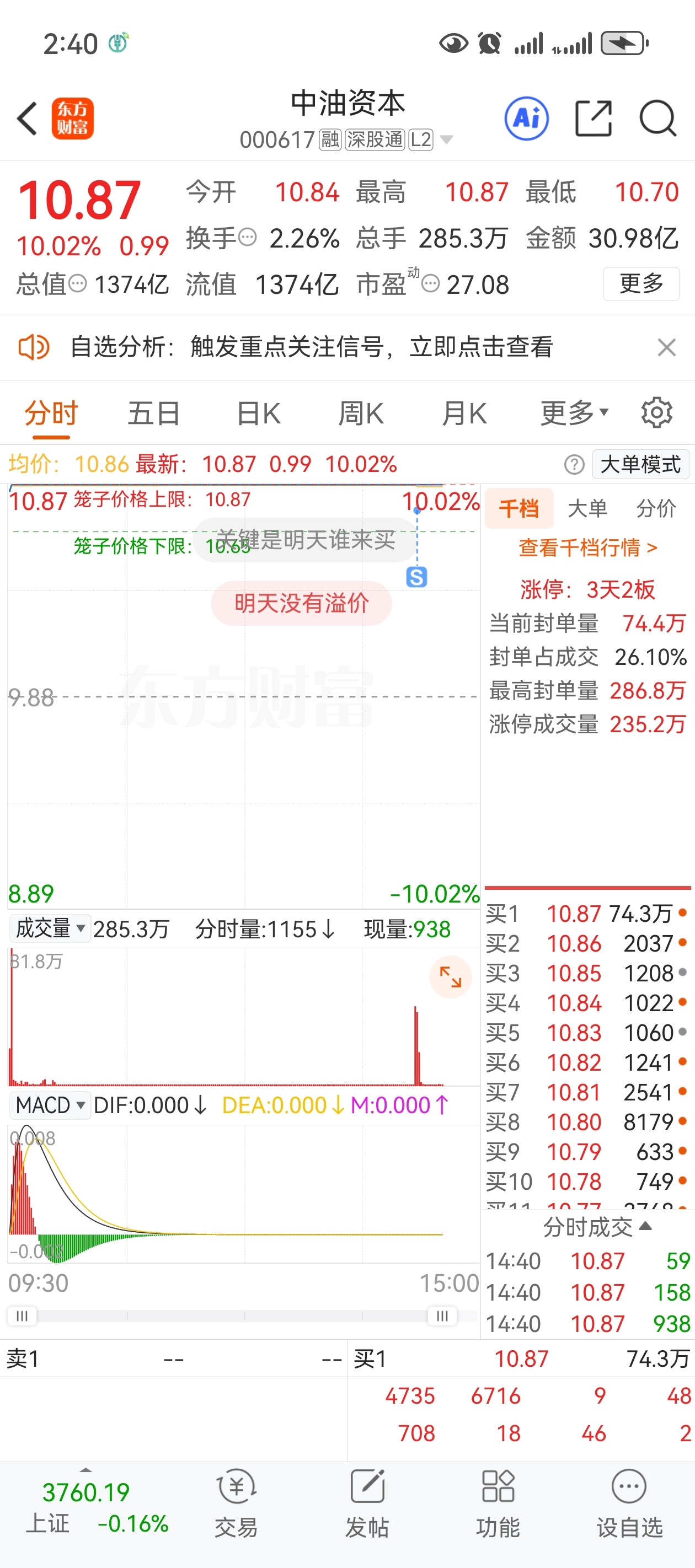Image resolution: width=695 pixels, height=1568 pixels.
Task: Expand the chart with fullscreen arrows icon
Action: pyautogui.click(x=451, y=977)
